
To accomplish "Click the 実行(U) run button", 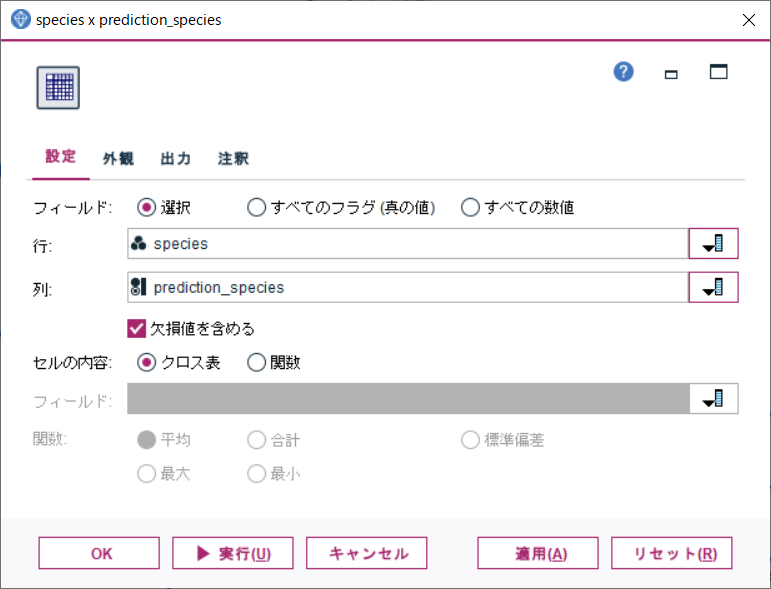I will point(233,553).
